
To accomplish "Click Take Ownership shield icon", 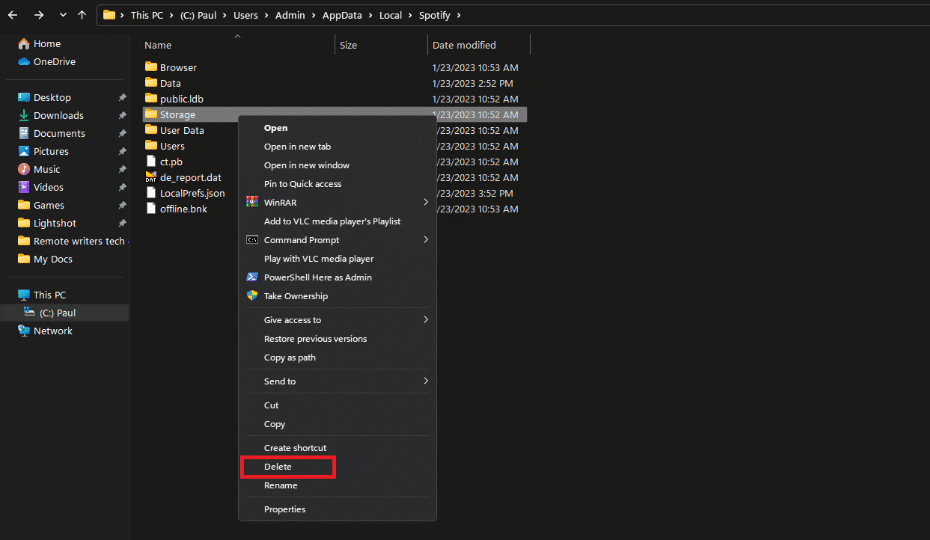I will click(252, 296).
